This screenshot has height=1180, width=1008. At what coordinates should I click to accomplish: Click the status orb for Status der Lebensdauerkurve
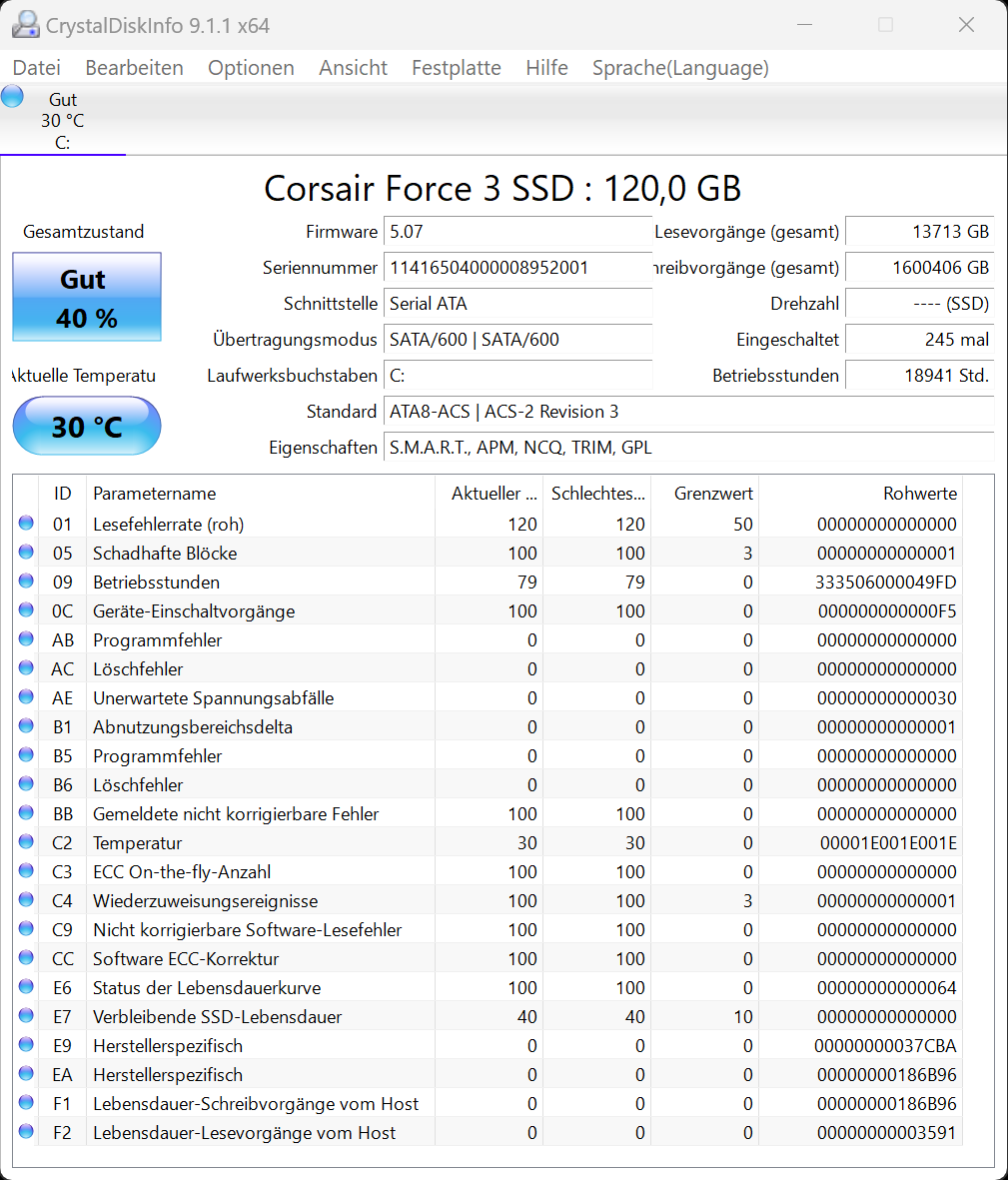[26, 986]
